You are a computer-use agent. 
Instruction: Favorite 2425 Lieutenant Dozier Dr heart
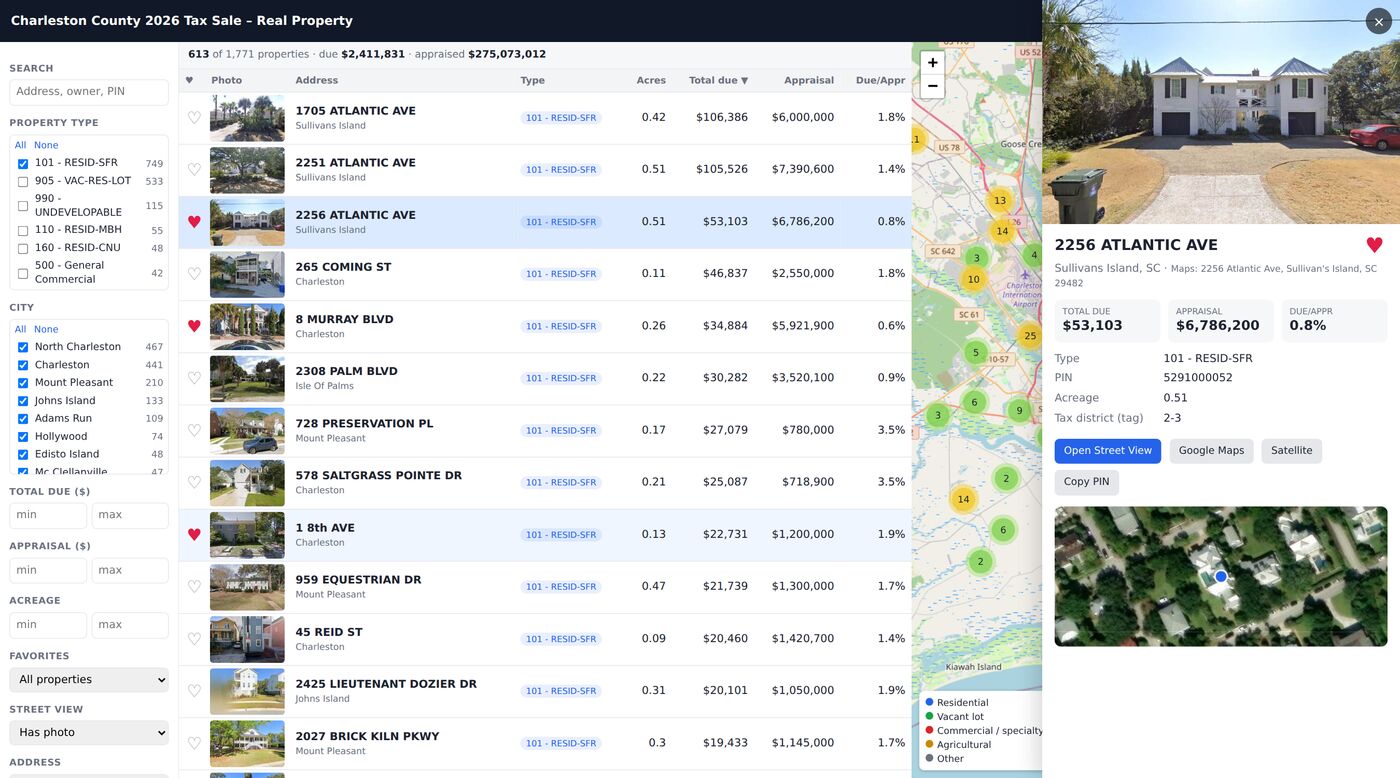click(194, 691)
